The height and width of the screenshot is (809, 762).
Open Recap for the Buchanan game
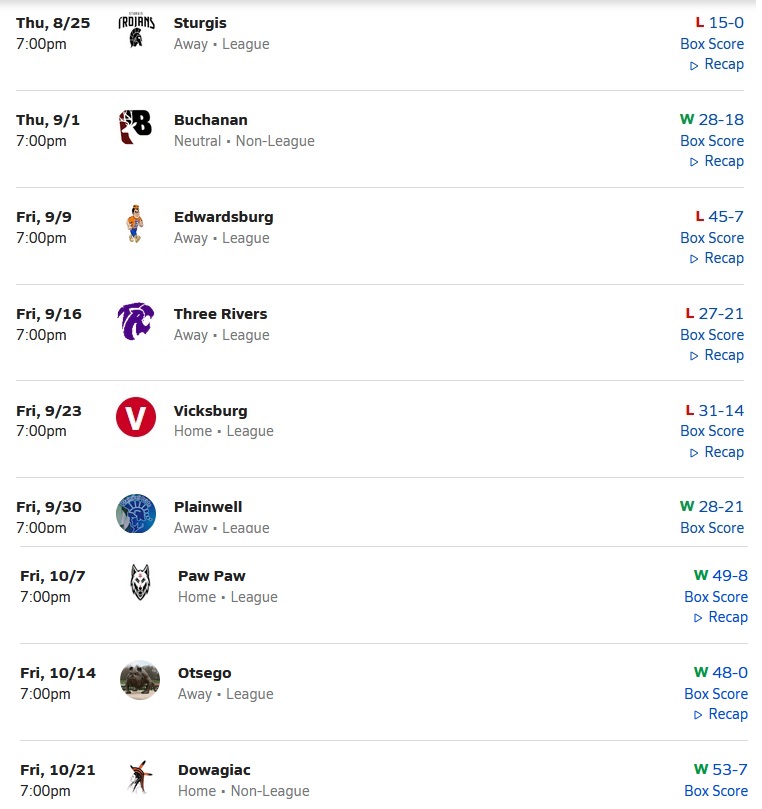(717, 161)
